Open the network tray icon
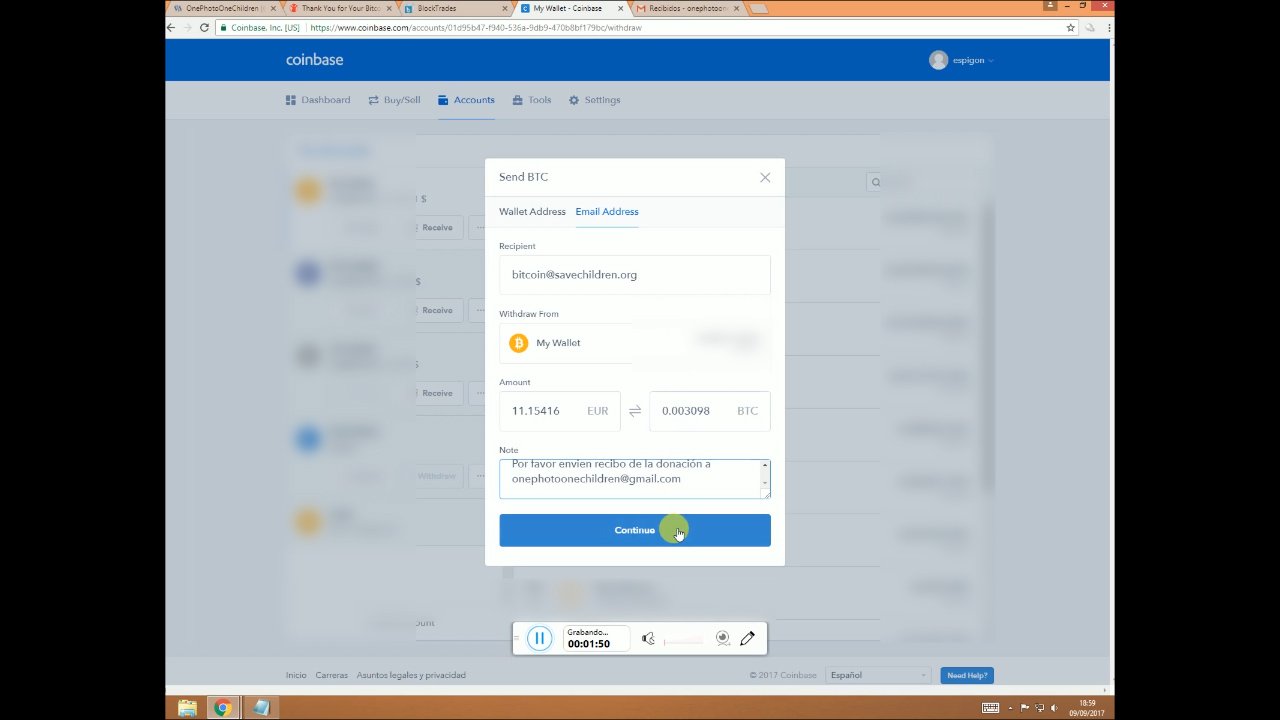Image resolution: width=1280 pixels, height=720 pixels. click(1039, 708)
